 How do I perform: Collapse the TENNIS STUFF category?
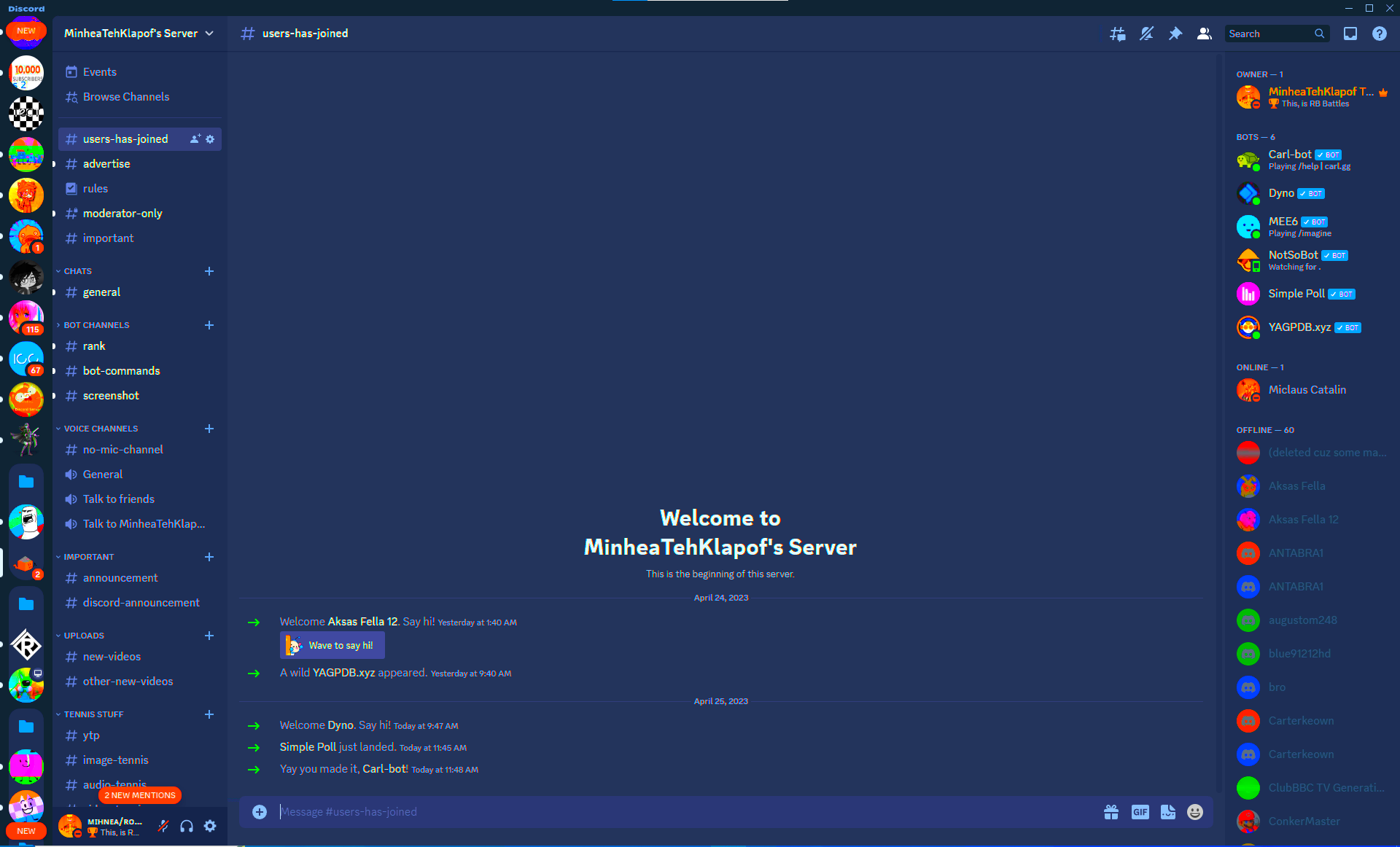pos(90,714)
